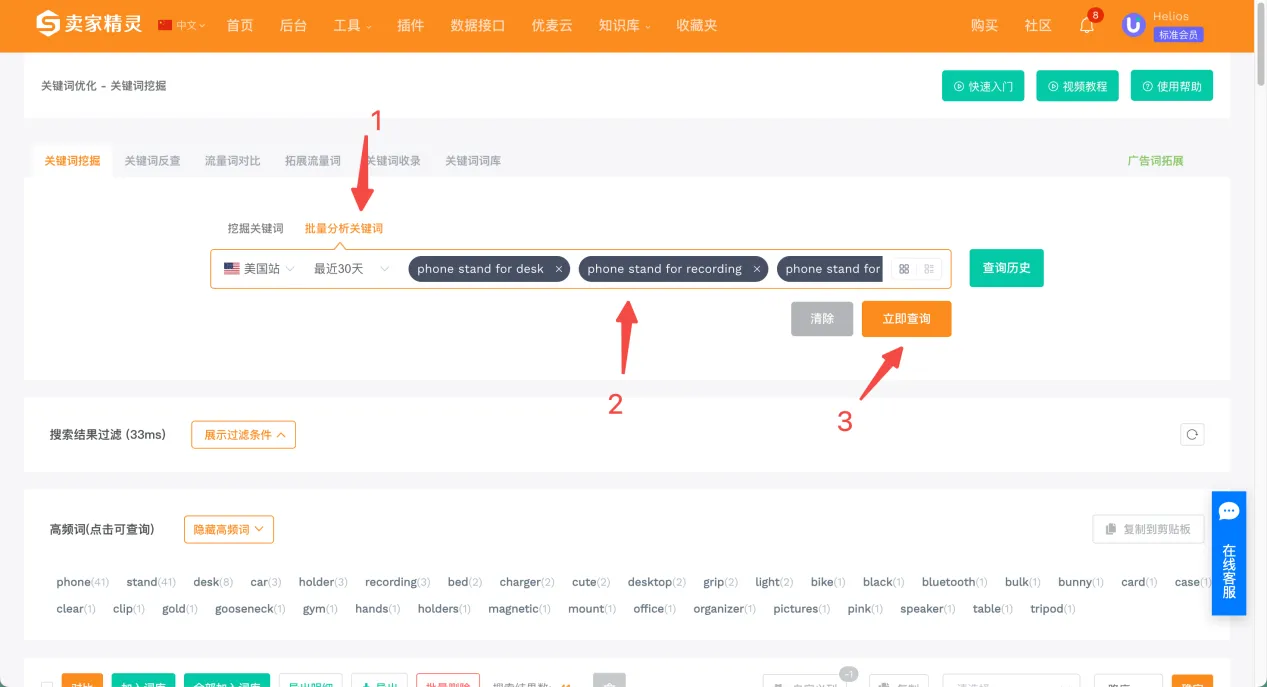Click the high-frequency word 'phone(41)'

[x=83, y=582]
